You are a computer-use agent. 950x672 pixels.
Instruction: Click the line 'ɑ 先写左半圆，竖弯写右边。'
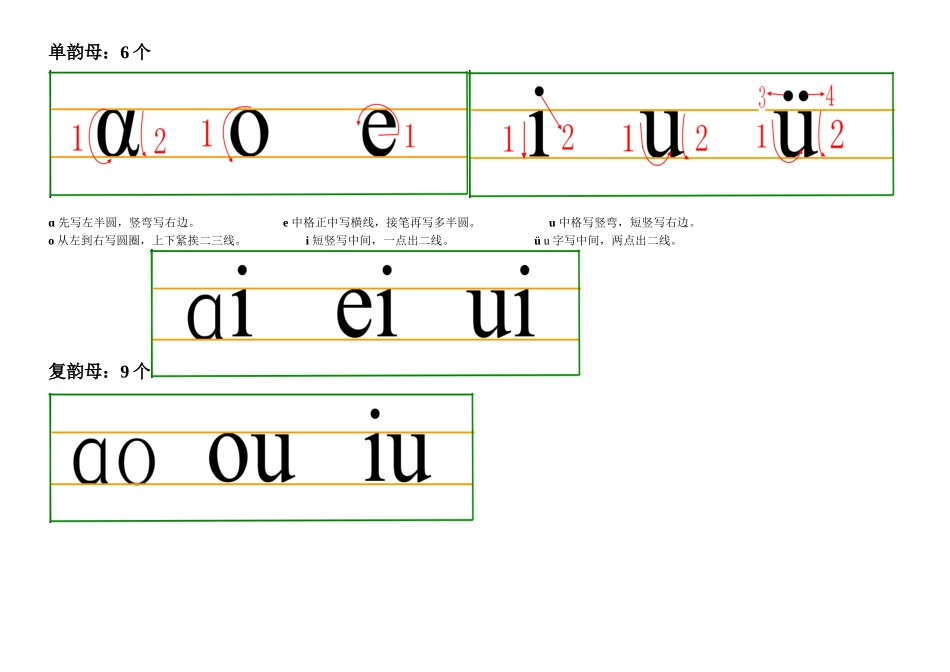point(122,222)
